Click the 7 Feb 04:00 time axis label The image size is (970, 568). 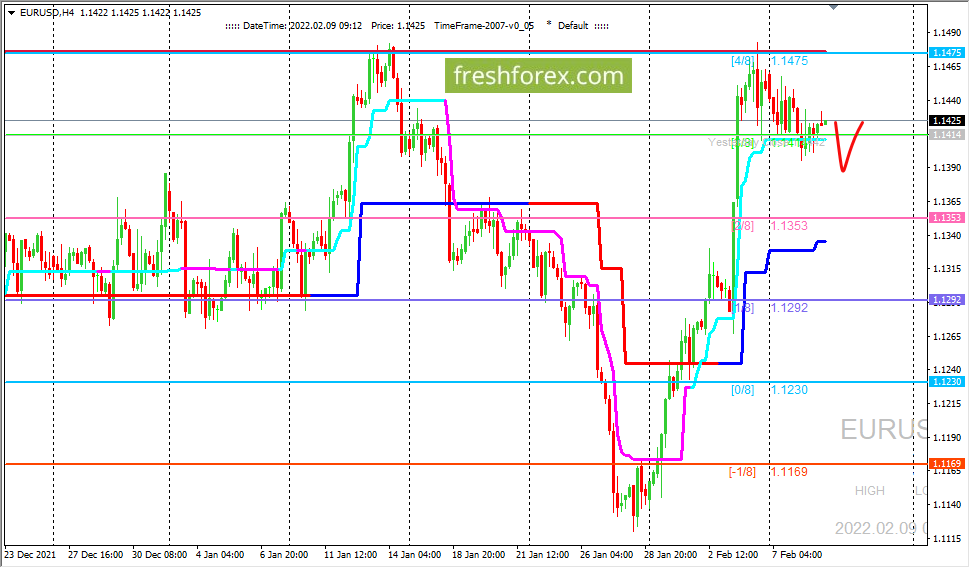797,555
